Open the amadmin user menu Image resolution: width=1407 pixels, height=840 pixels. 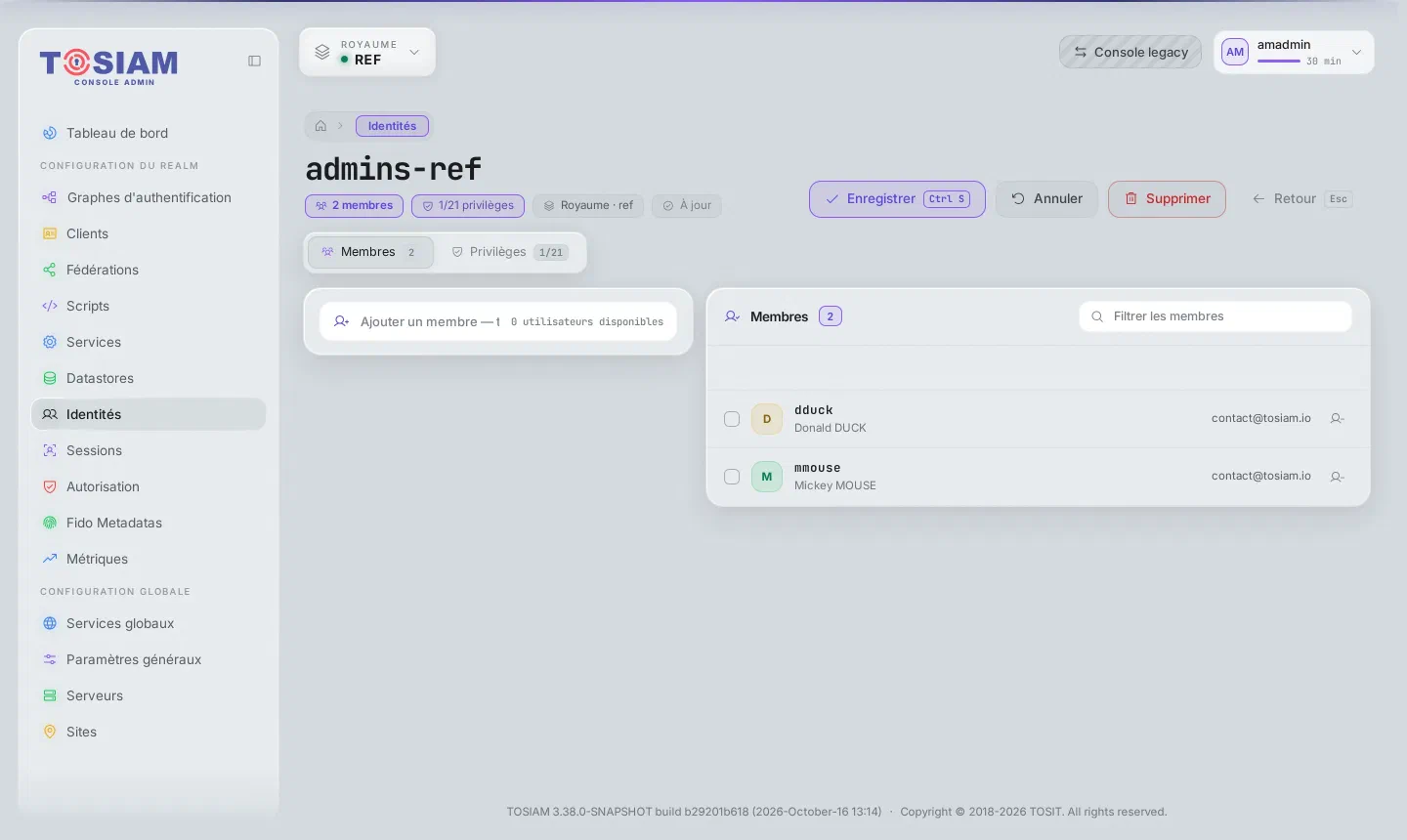point(1294,52)
